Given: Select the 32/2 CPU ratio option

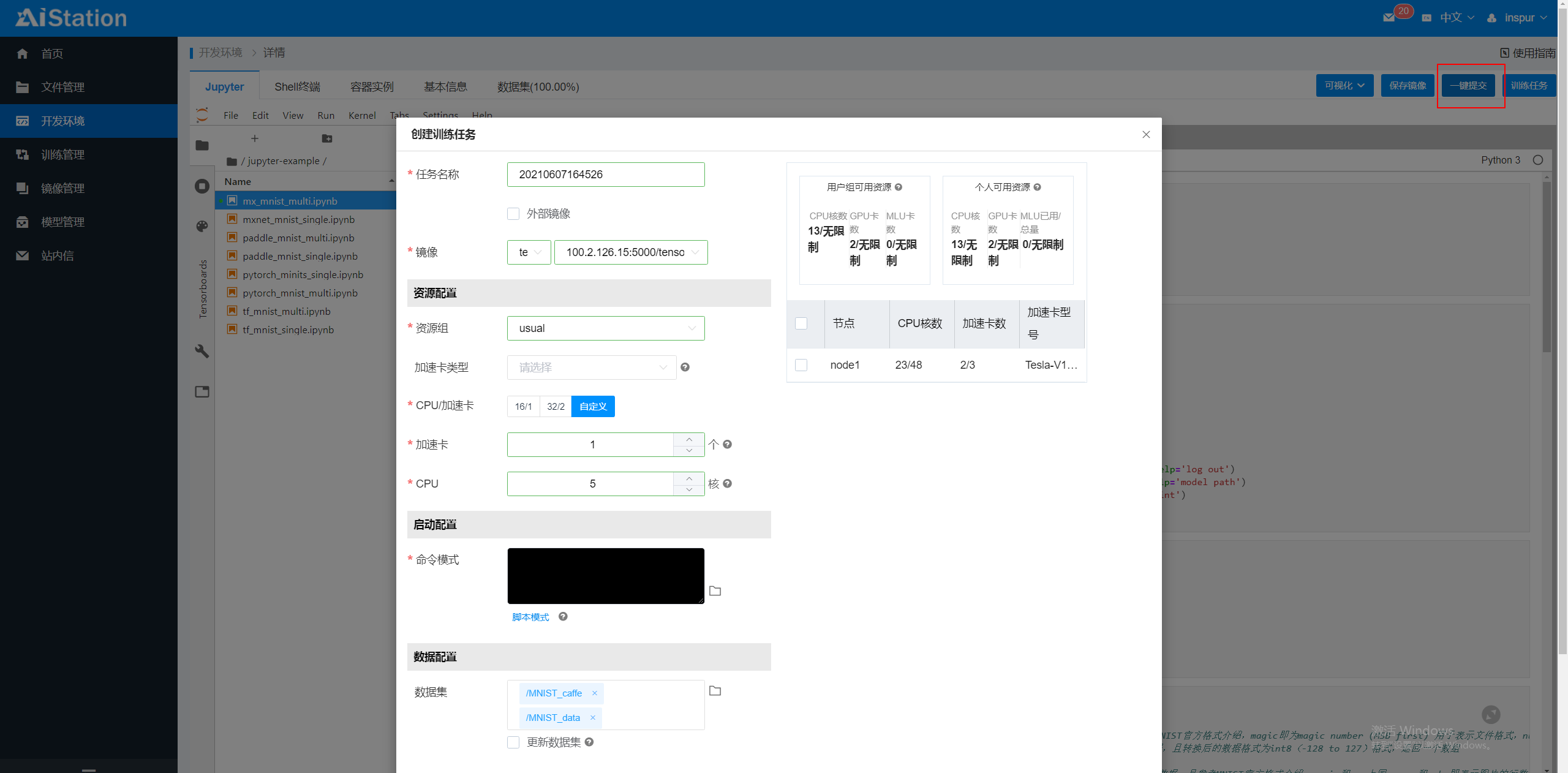Looking at the screenshot, I should (x=556, y=407).
